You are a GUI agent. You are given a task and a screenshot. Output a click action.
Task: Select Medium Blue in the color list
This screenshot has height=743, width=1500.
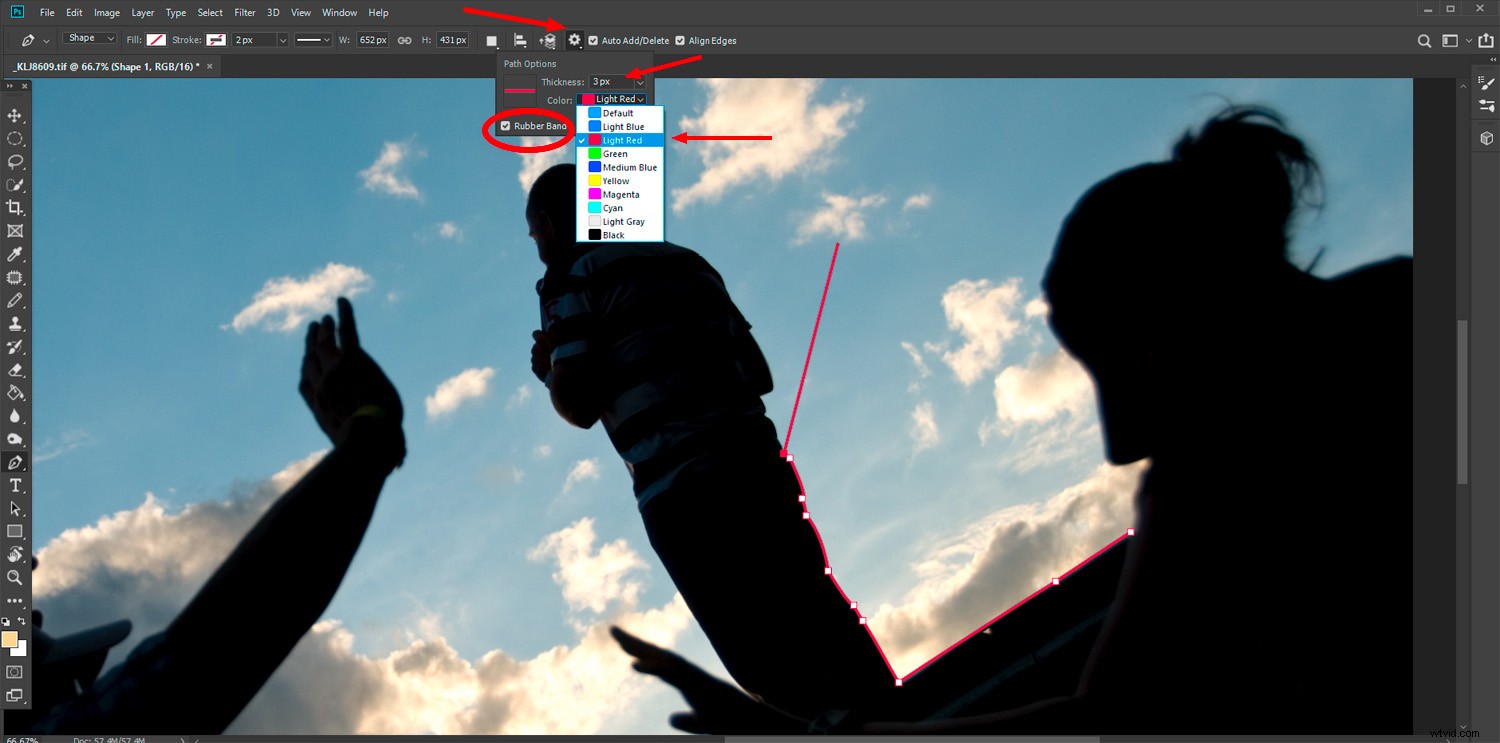[624, 167]
